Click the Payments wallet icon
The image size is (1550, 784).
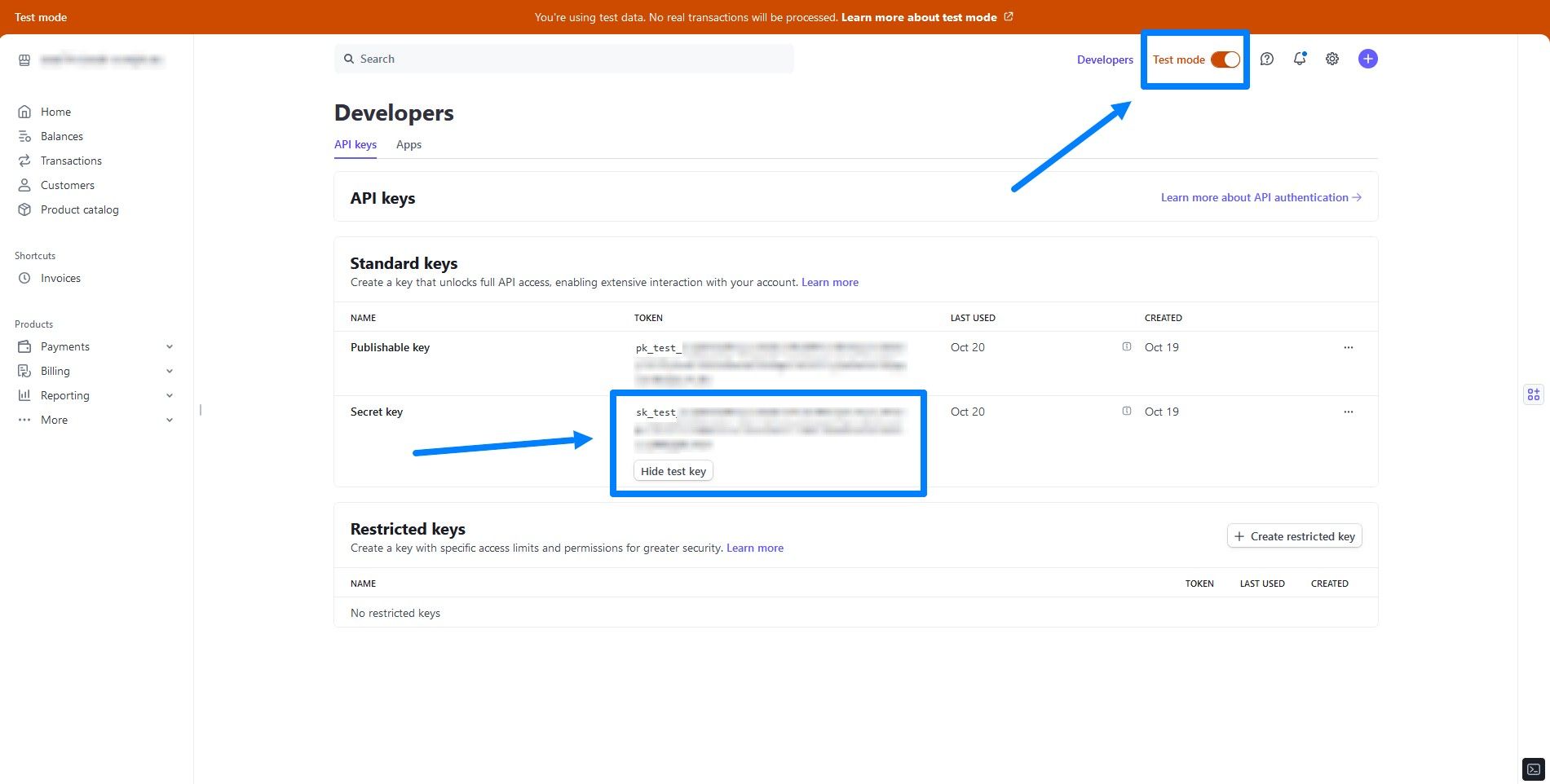tap(24, 346)
